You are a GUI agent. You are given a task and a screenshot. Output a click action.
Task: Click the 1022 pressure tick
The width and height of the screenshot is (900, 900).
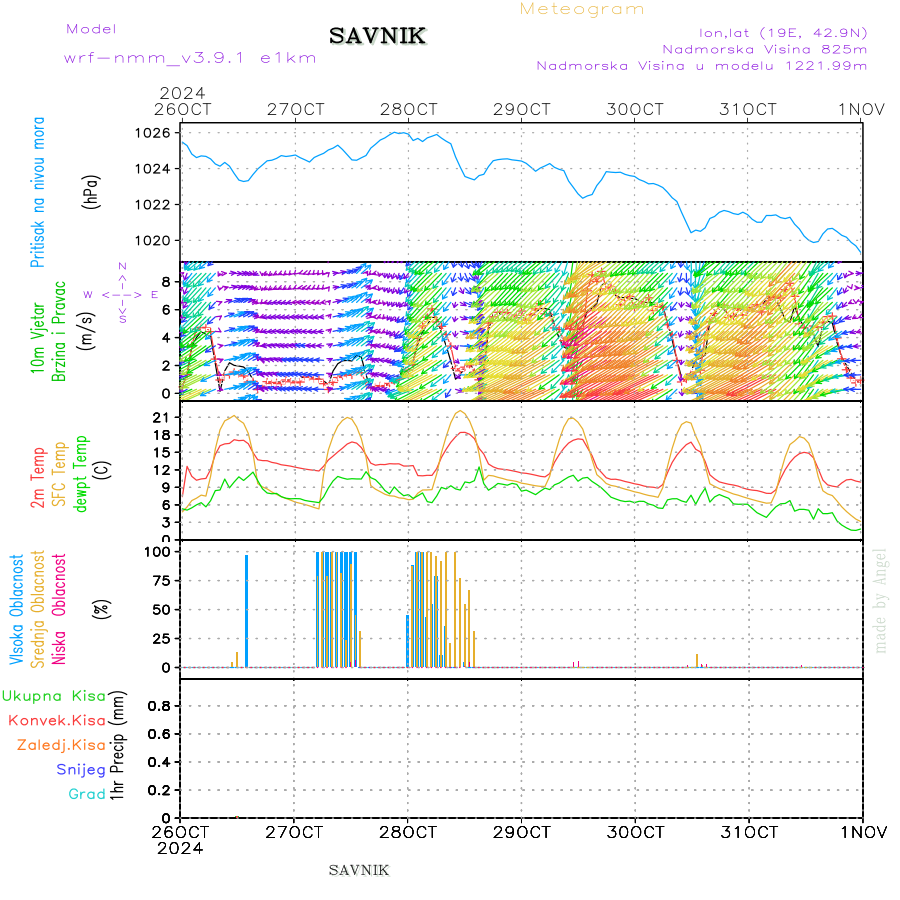pyautogui.click(x=153, y=205)
